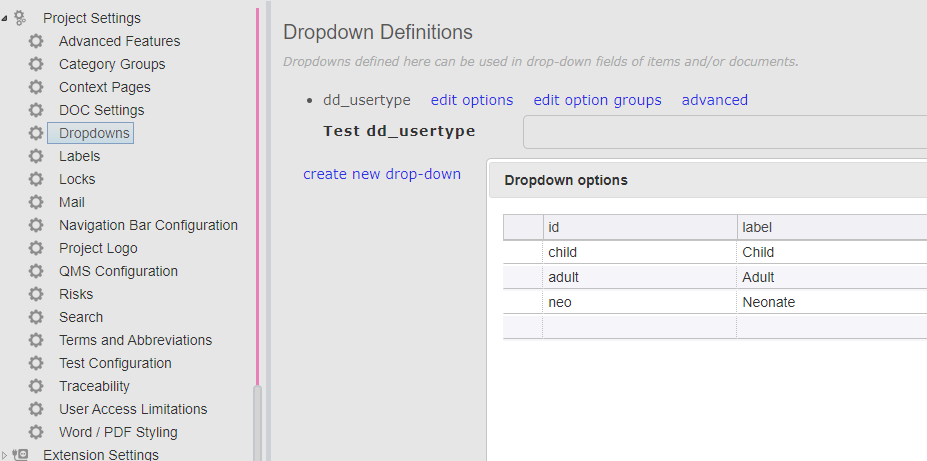This screenshot has height=461, width=927.
Task: Click the empty id cell in last row
Action: pos(639,326)
